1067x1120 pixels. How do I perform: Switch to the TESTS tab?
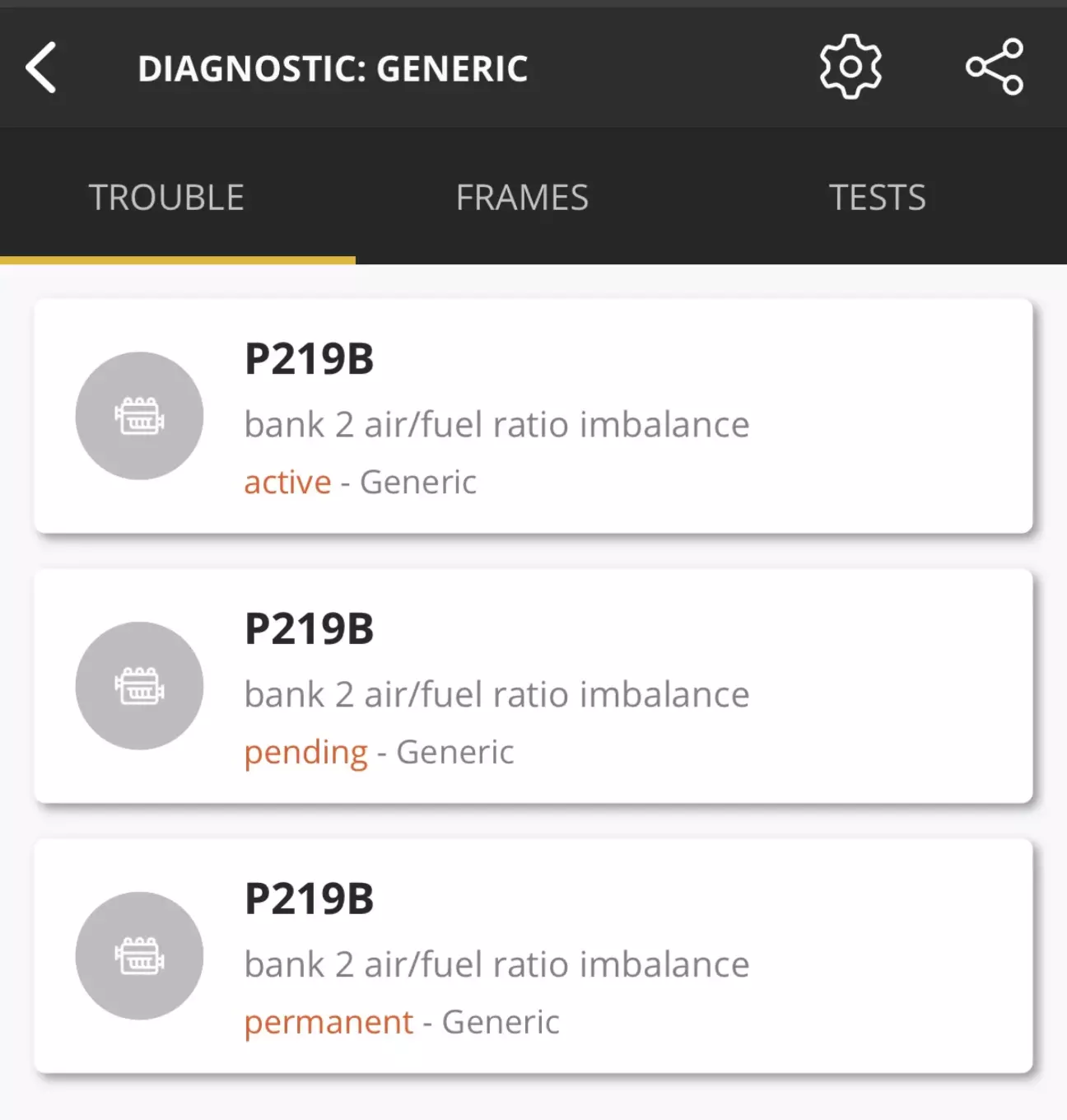(878, 198)
